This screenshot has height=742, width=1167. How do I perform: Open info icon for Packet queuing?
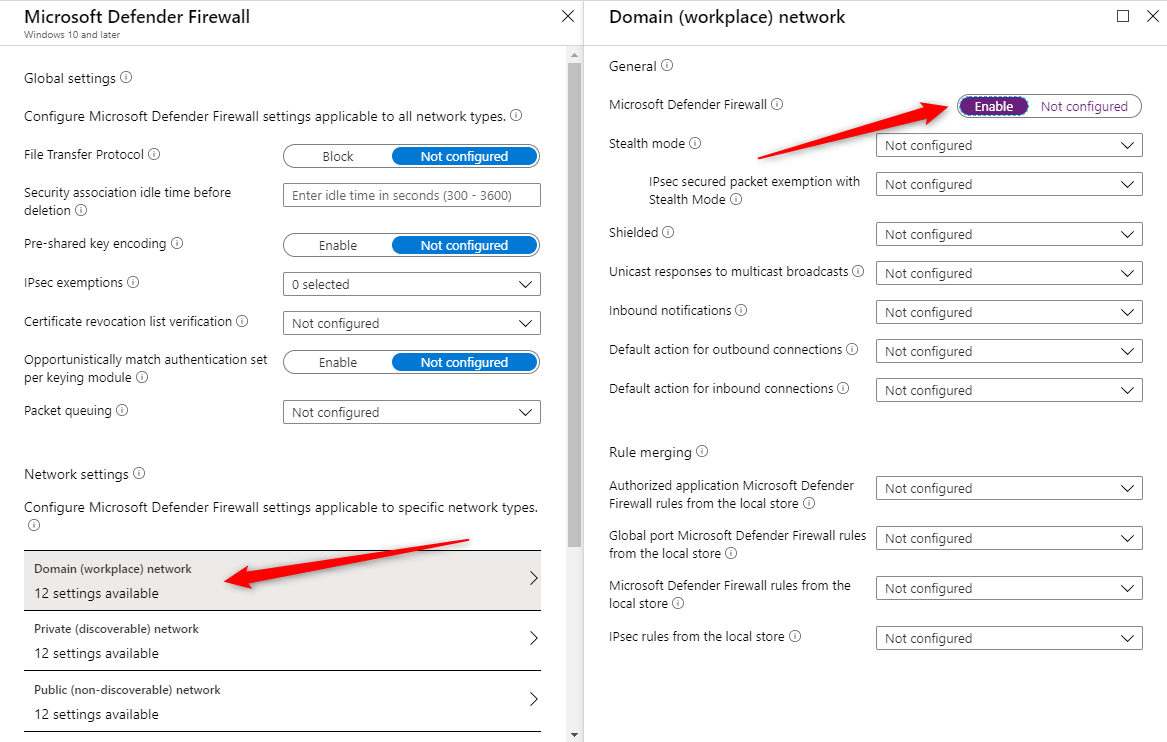pos(122,410)
